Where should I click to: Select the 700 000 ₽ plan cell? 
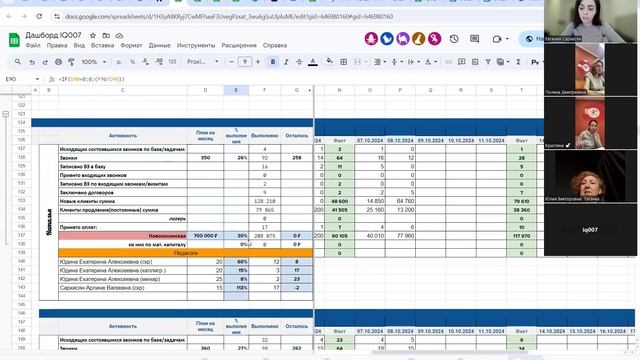(x=205, y=236)
